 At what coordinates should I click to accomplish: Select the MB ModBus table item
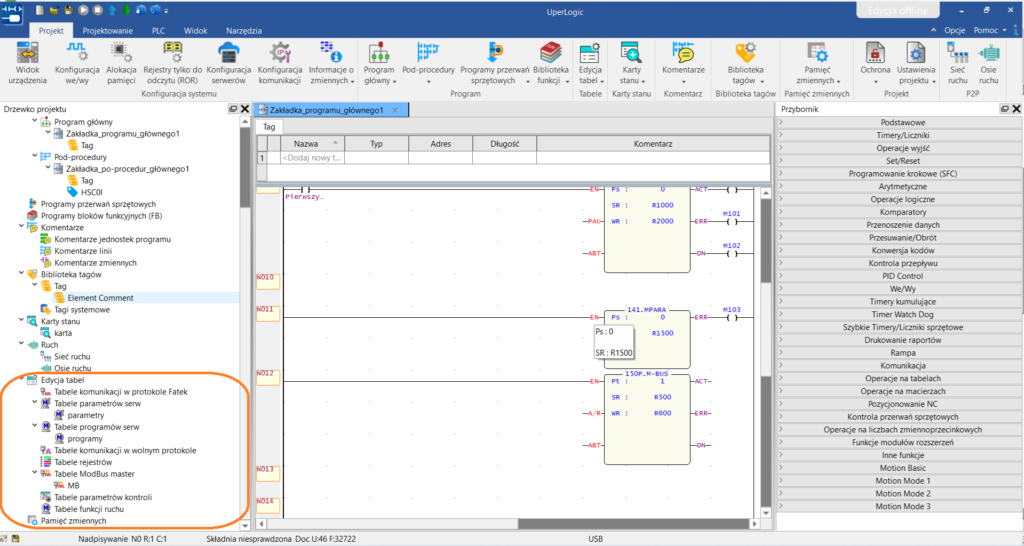point(73,485)
